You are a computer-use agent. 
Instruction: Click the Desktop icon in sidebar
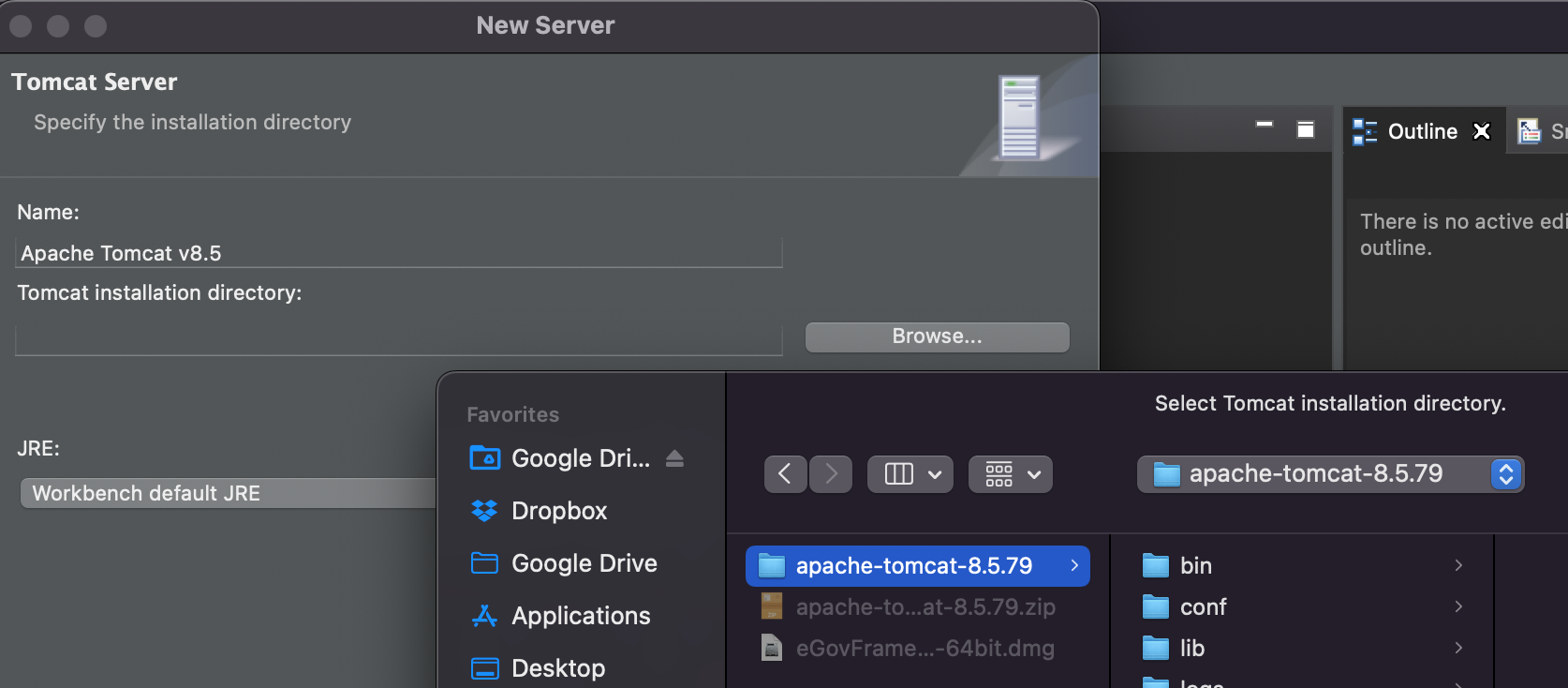[x=484, y=668]
